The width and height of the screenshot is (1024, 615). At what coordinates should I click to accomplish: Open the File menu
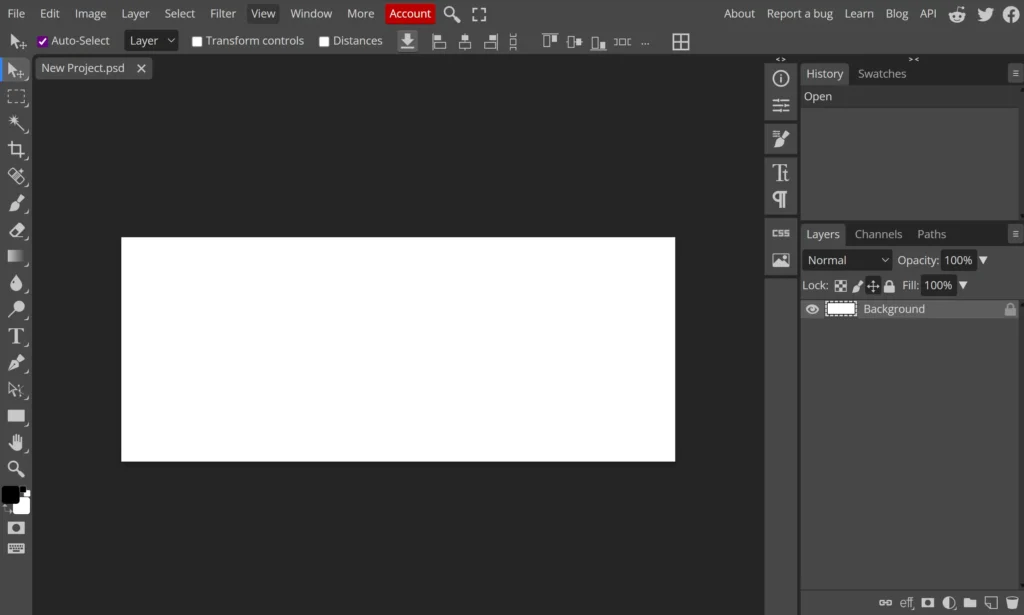[x=16, y=14]
